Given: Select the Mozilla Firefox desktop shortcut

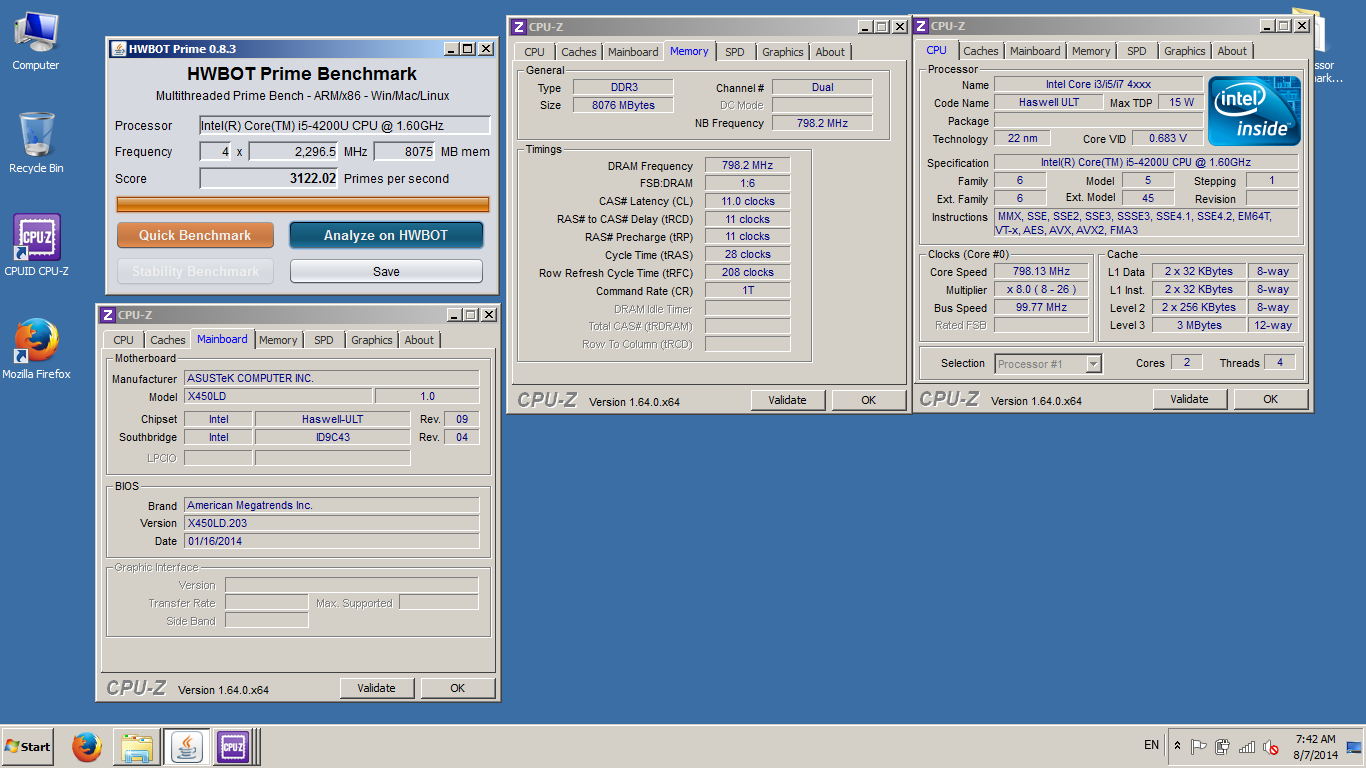Looking at the screenshot, I should 36,348.
